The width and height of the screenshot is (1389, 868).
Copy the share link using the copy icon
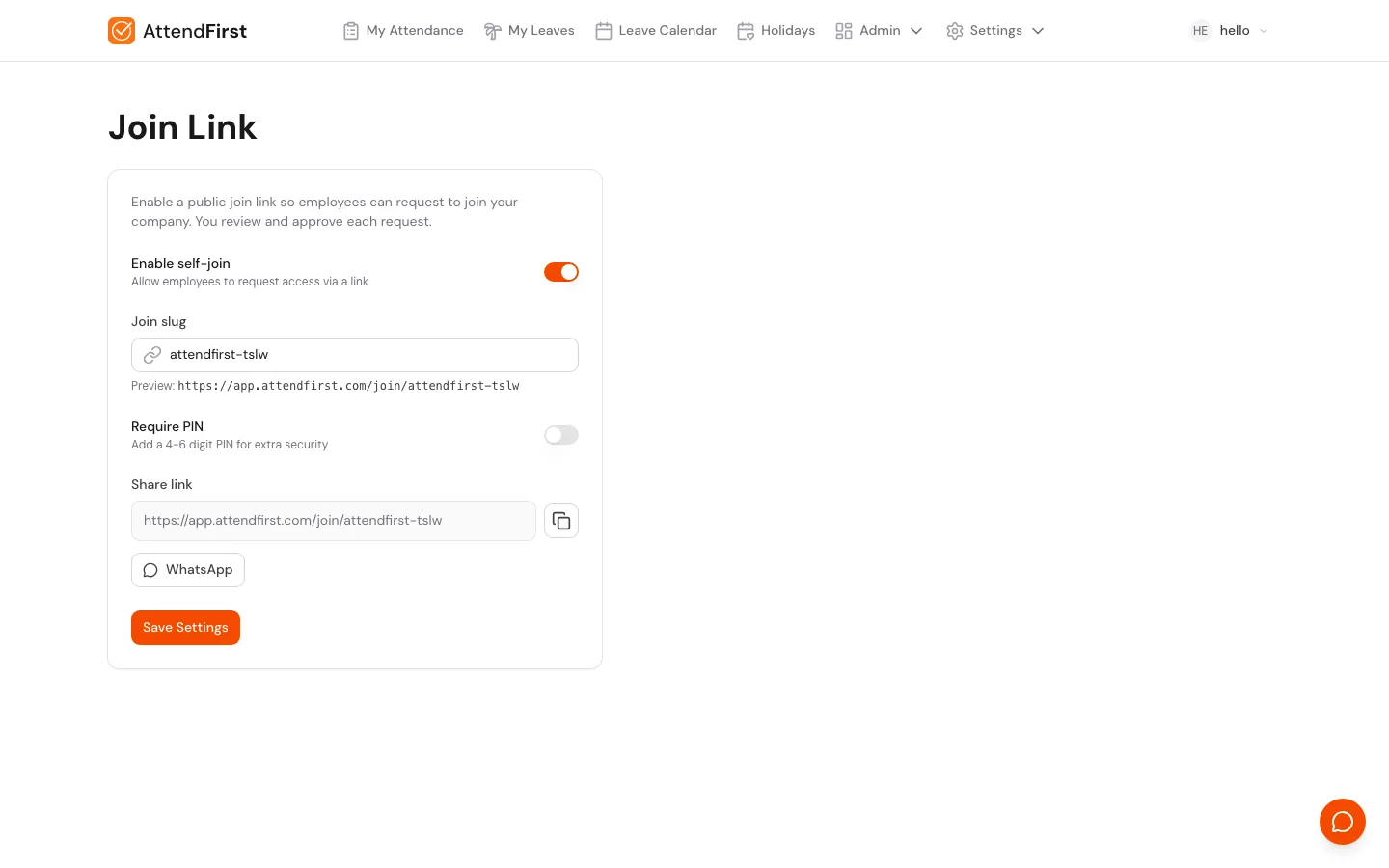(561, 521)
